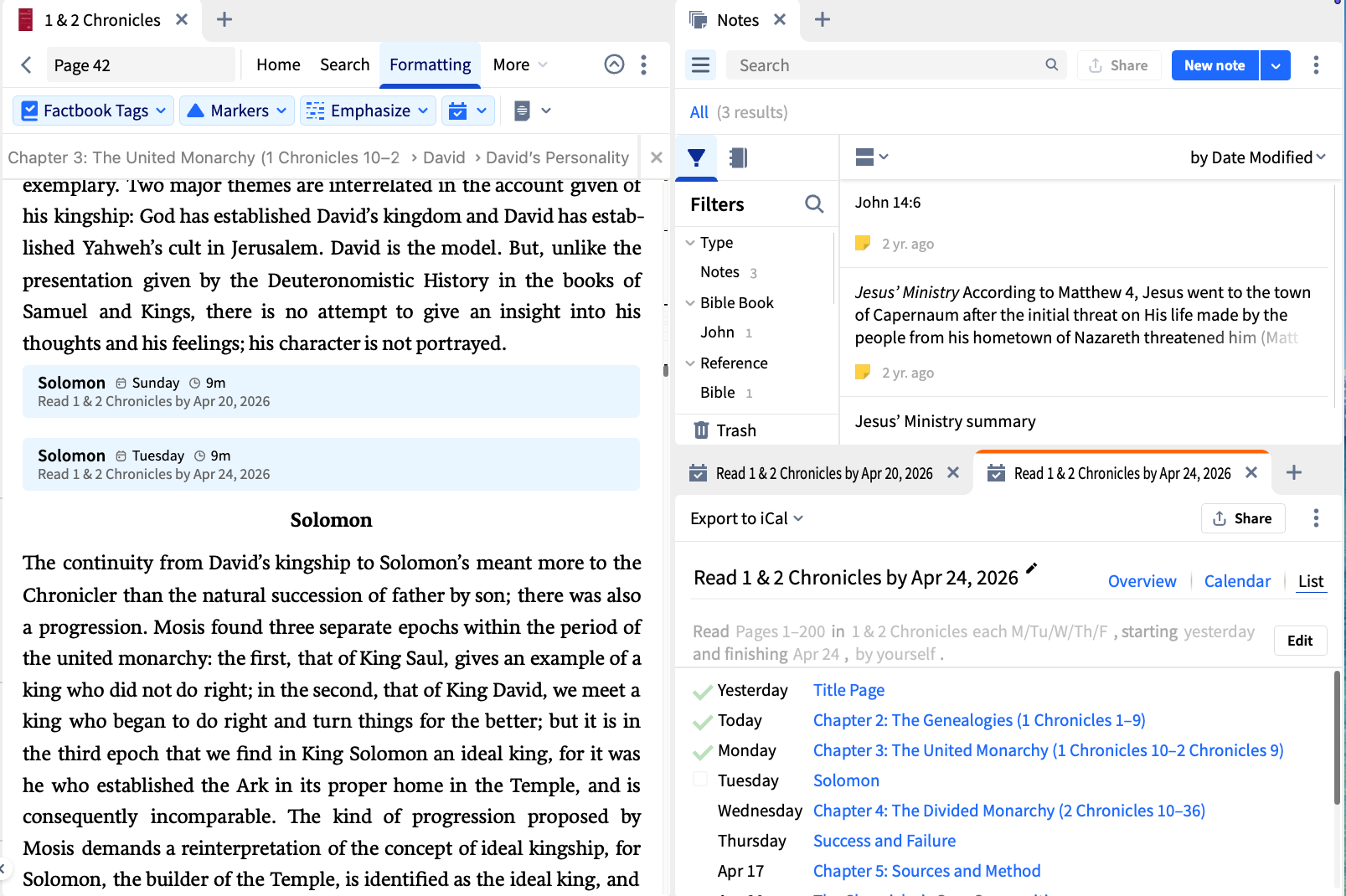This screenshot has width=1346, height=896.
Task: Open the Chapter 4: The Divided Monarchy link
Action: 1008,811
